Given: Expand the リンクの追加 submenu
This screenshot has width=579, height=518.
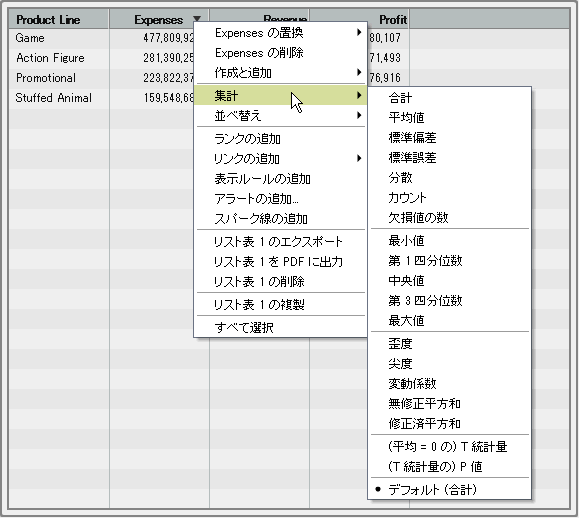Looking at the screenshot, I should (x=280, y=158).
